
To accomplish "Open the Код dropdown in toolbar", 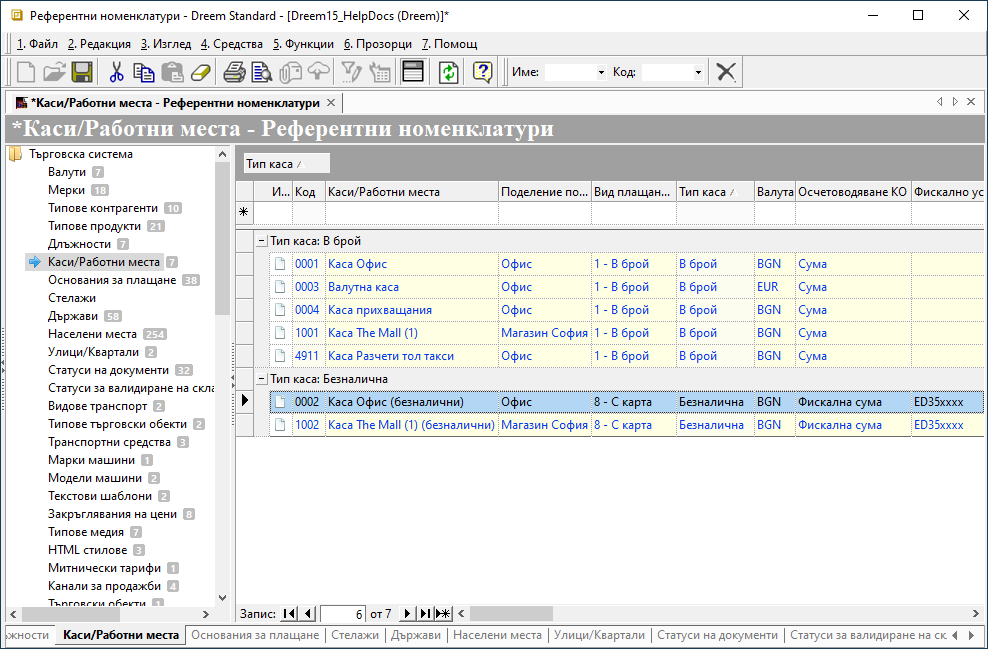I will (697, 73).
